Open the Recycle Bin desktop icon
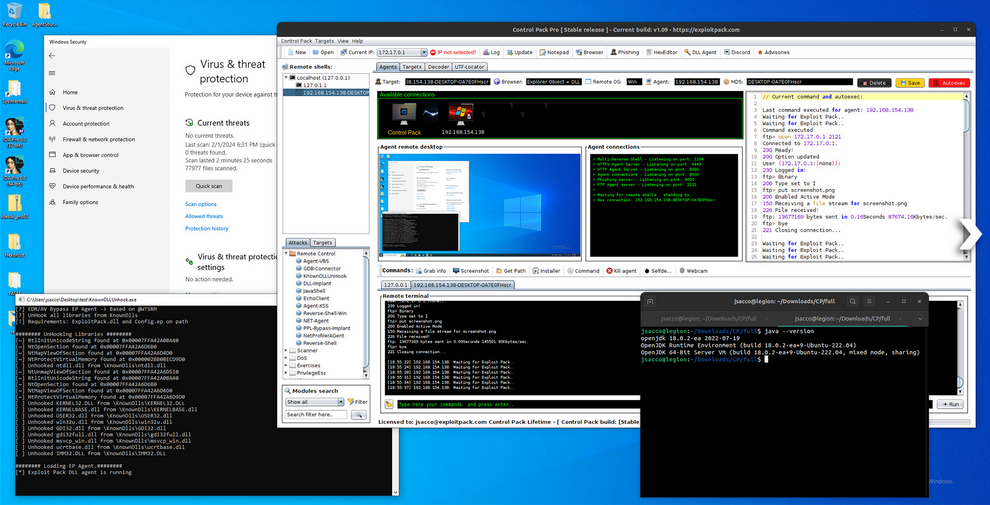This screenshot has width=990, height=505. click(x=14, y=14)
